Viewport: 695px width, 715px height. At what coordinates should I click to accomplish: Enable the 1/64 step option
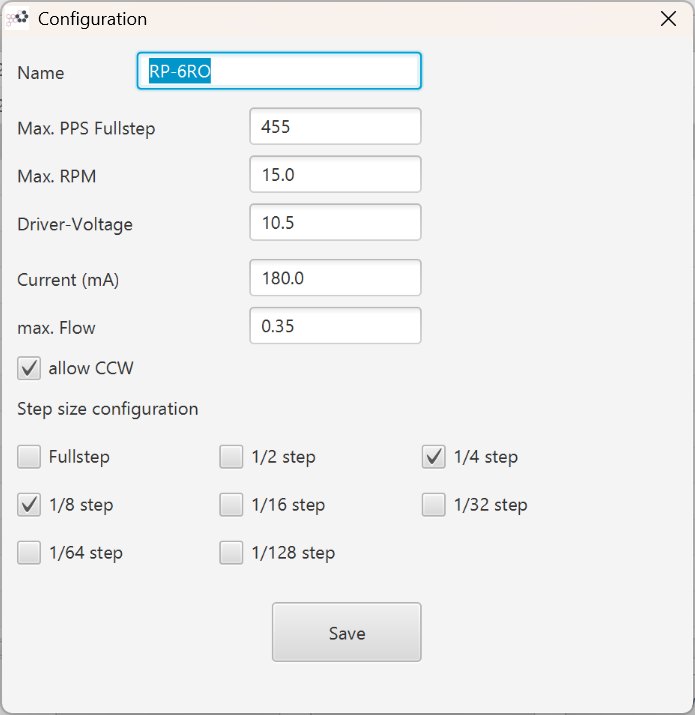tap(29, 552)
